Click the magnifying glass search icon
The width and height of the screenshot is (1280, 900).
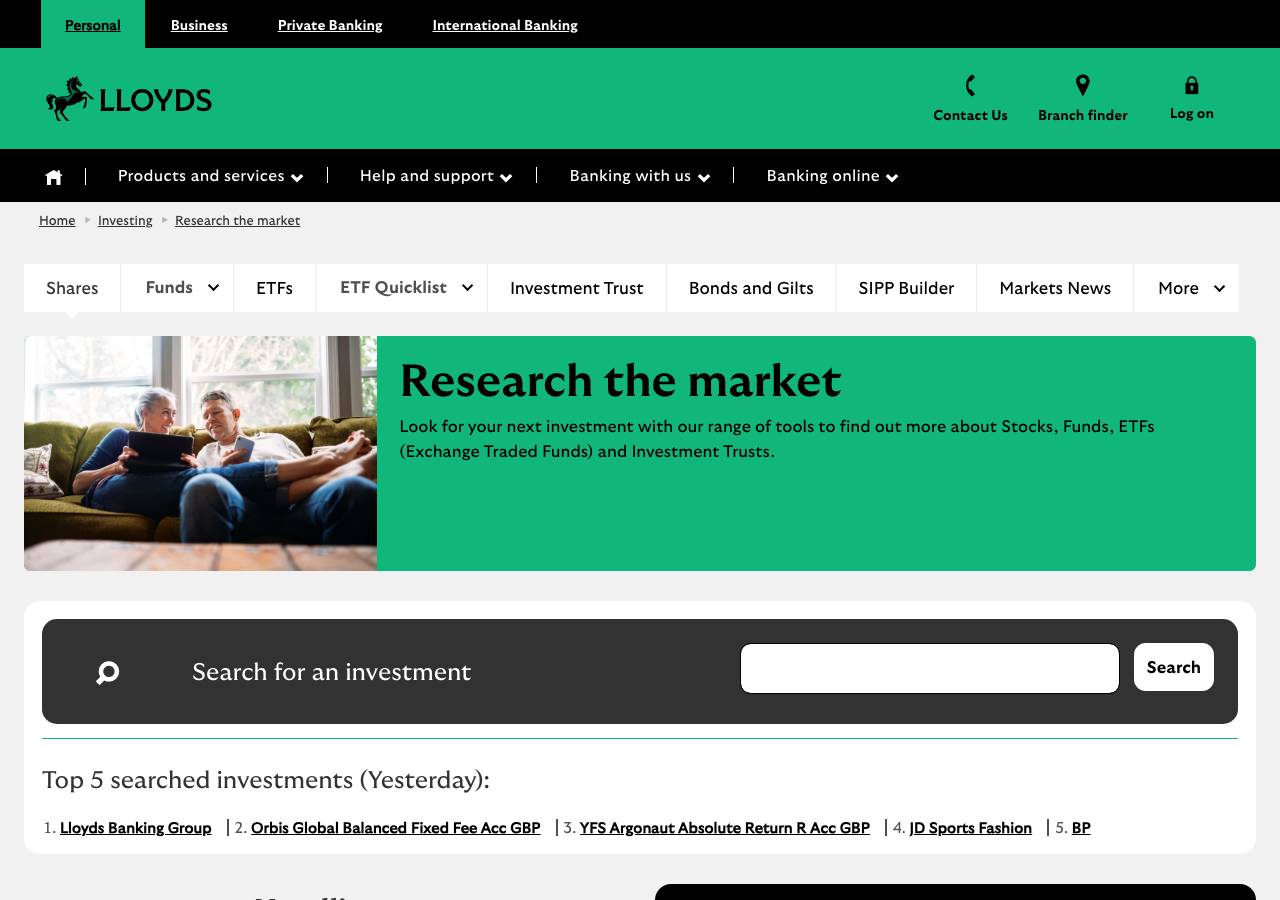coord(108,672)
